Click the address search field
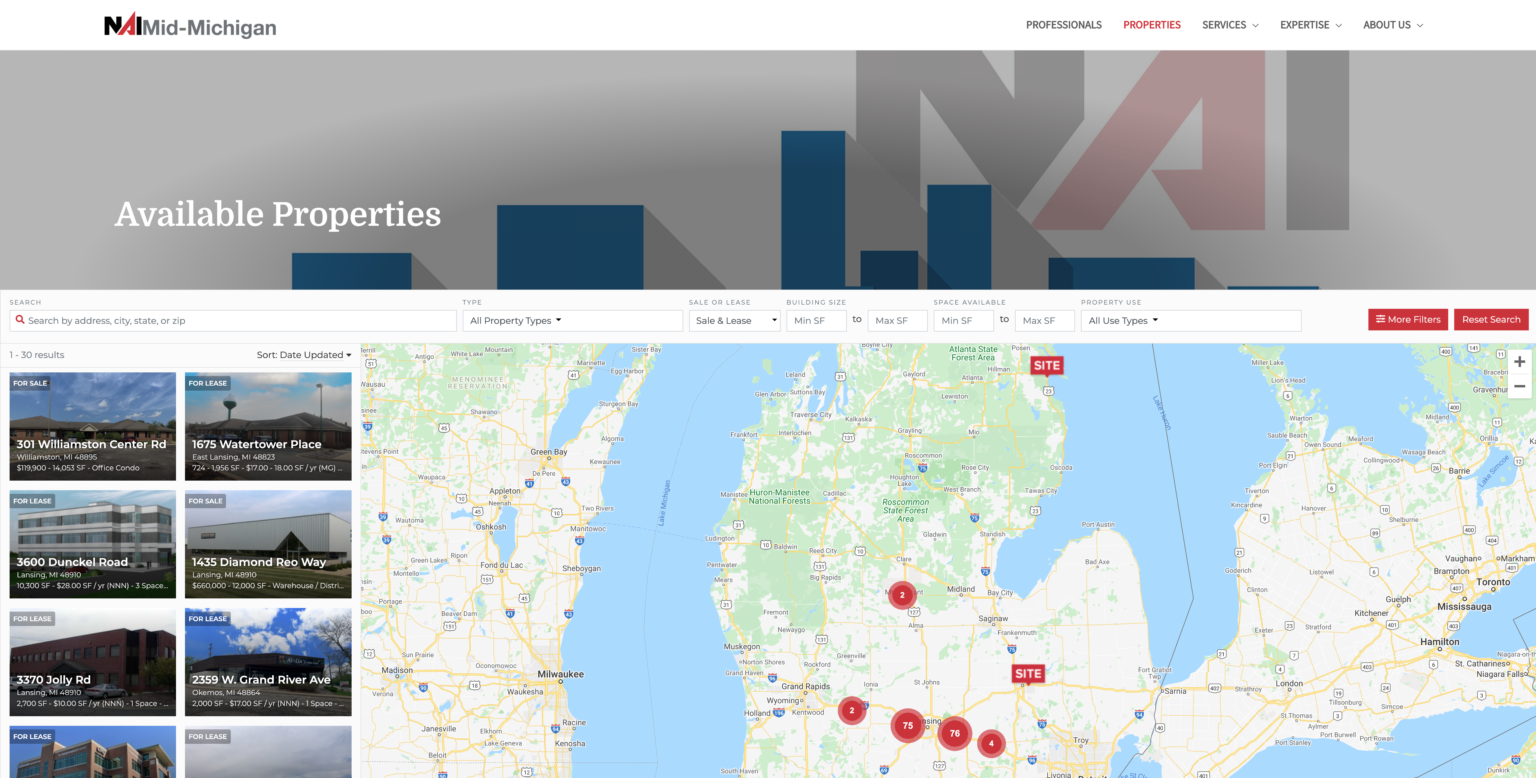Screen dimensions: 1536x778 pyautogui.click(x=233, y=320)
